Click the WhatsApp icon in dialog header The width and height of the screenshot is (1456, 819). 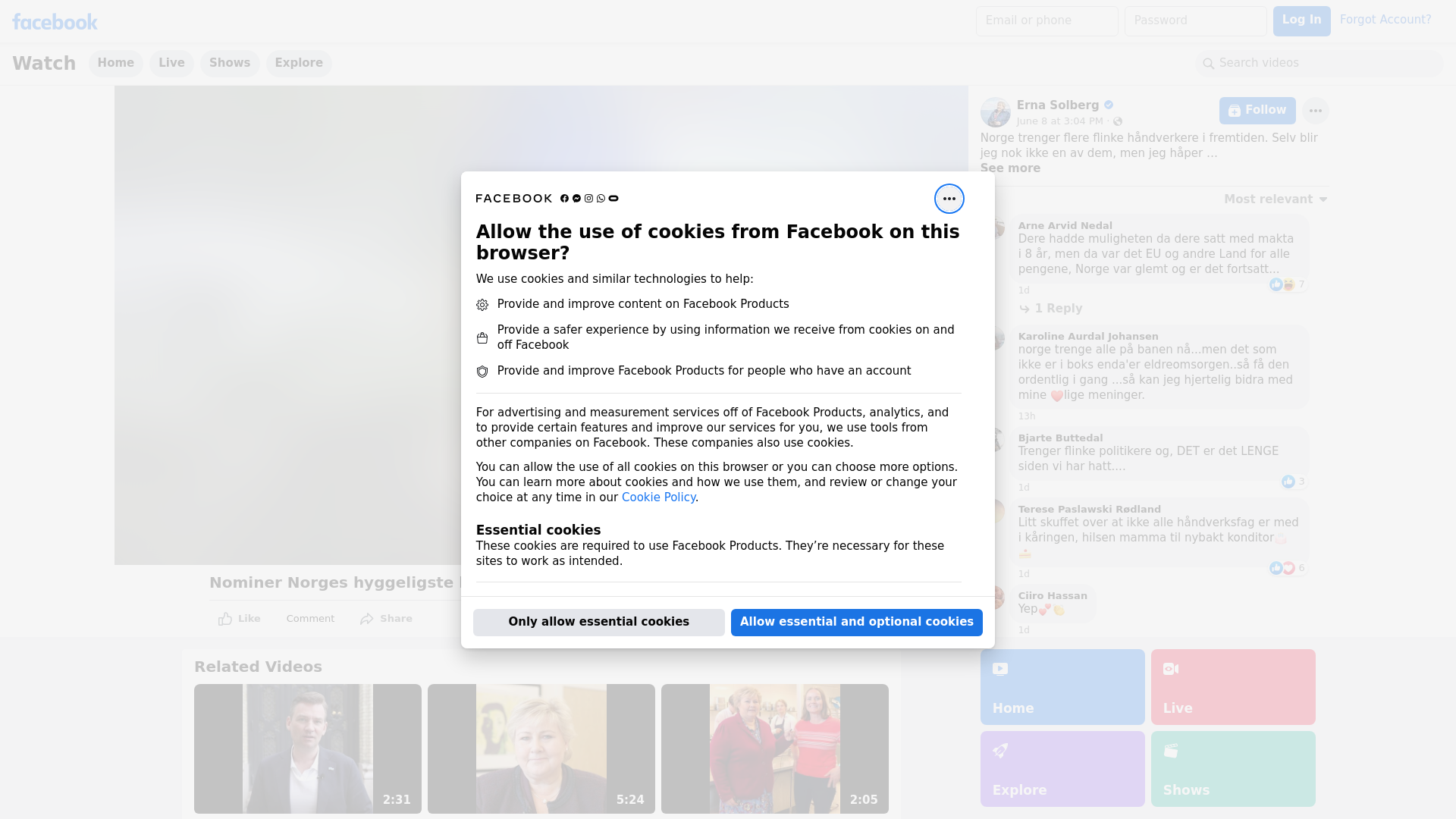tap(601, 199)
